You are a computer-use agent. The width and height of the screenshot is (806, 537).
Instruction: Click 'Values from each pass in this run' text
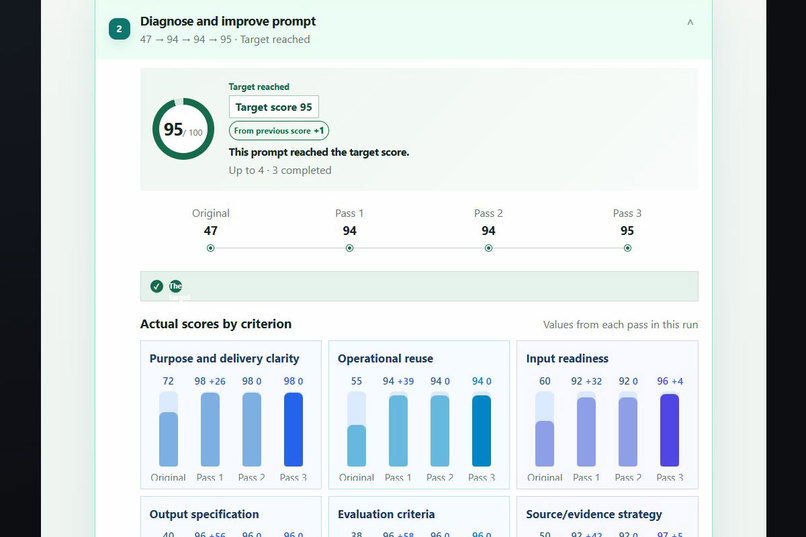[x=620, y=325]
